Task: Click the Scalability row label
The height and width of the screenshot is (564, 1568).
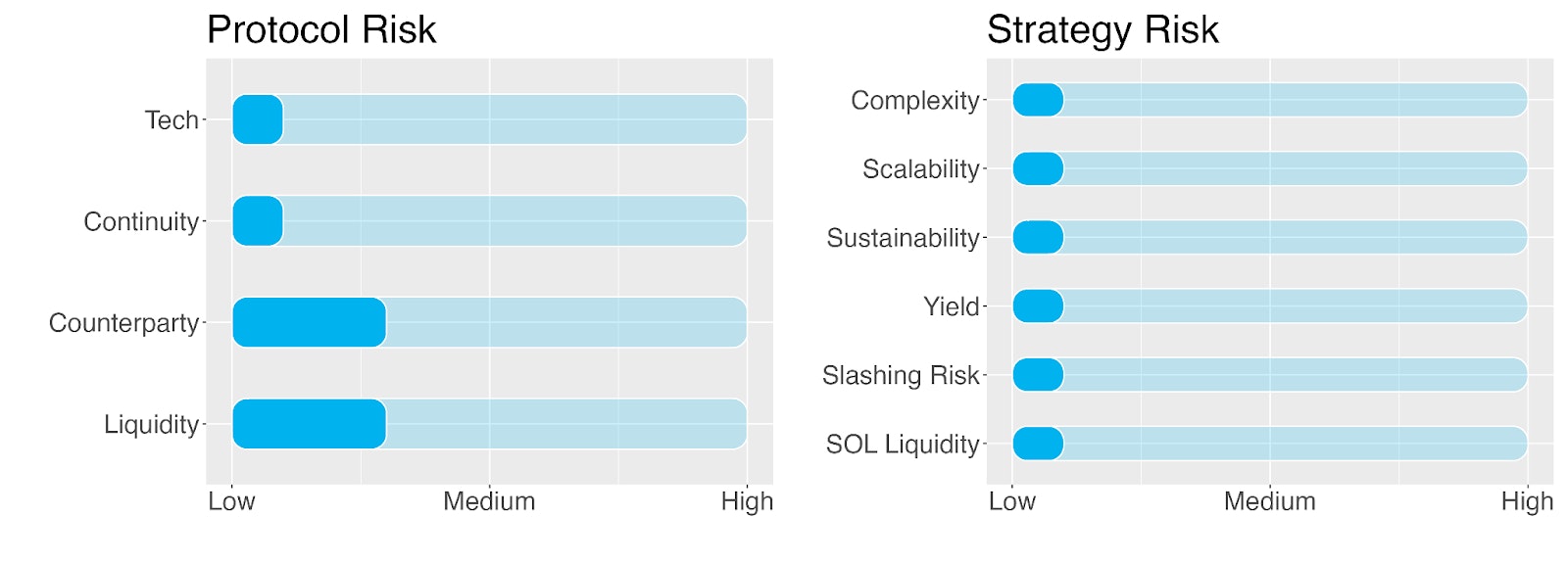Action: point(920,169)
